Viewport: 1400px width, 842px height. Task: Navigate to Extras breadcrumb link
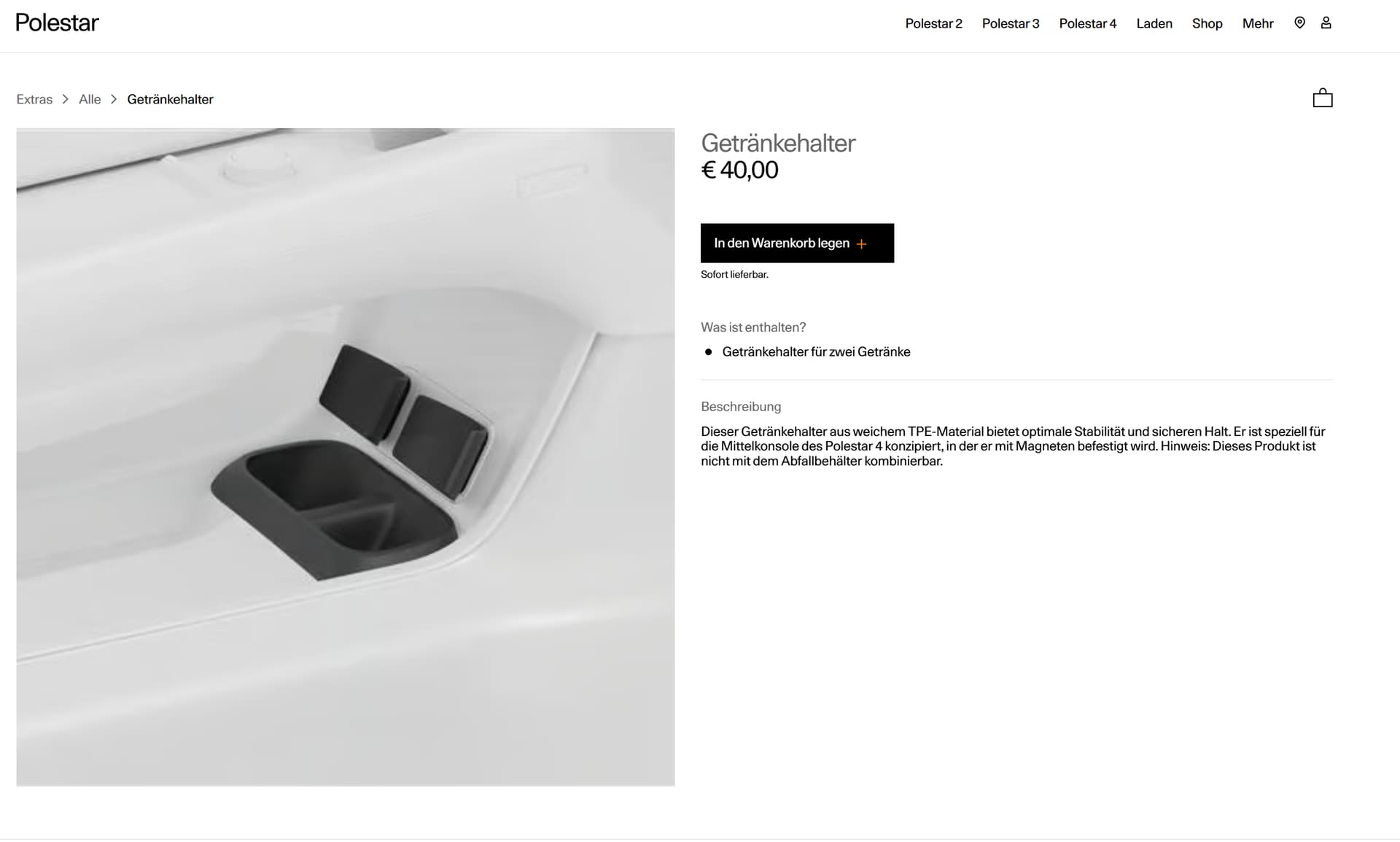[x=34, y=99]
